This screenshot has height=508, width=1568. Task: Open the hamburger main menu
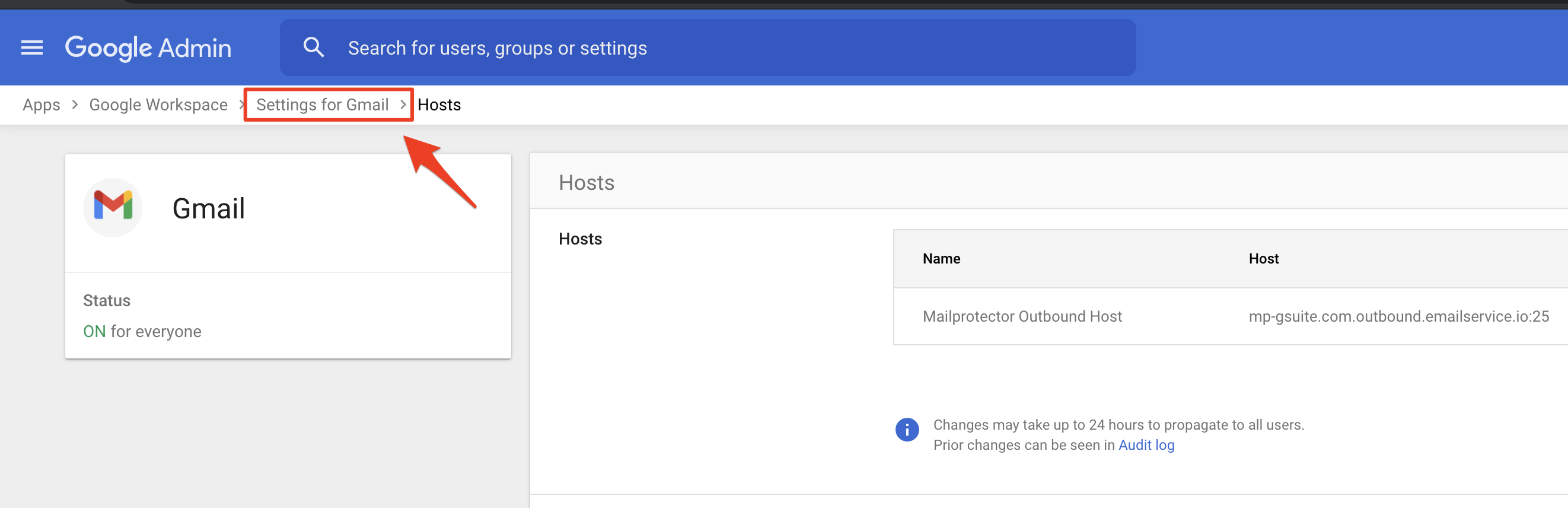point(31,47)
